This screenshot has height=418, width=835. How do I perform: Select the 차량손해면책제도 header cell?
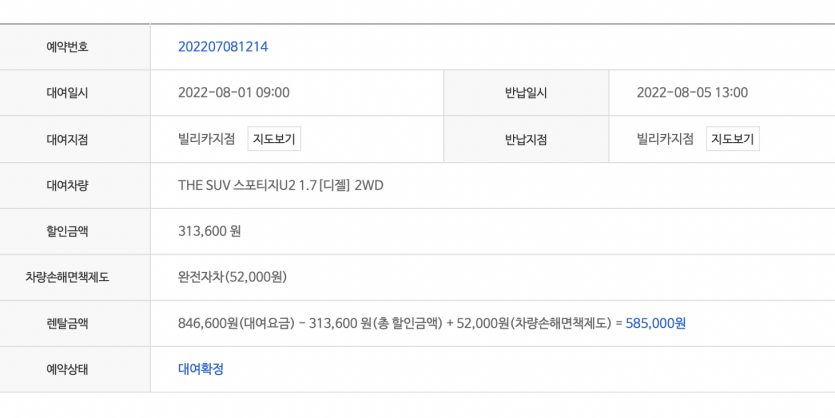click(x=75, y=277)
